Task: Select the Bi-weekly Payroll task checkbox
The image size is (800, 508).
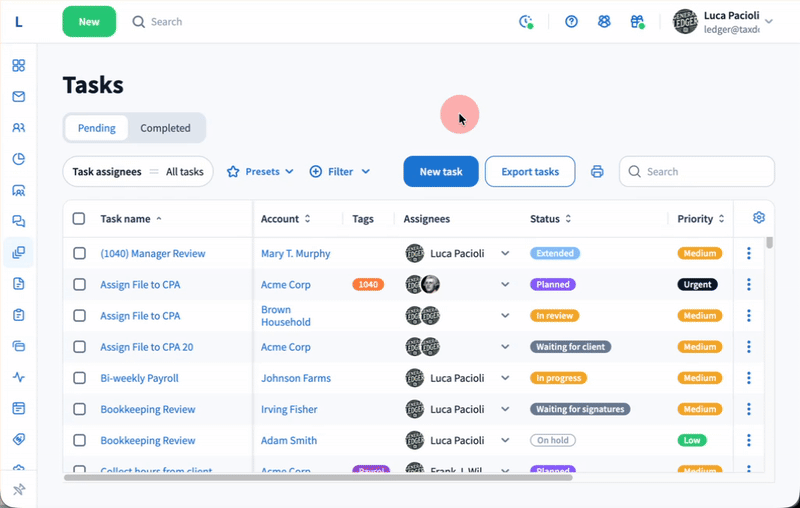Action: [x=79, y=378]
